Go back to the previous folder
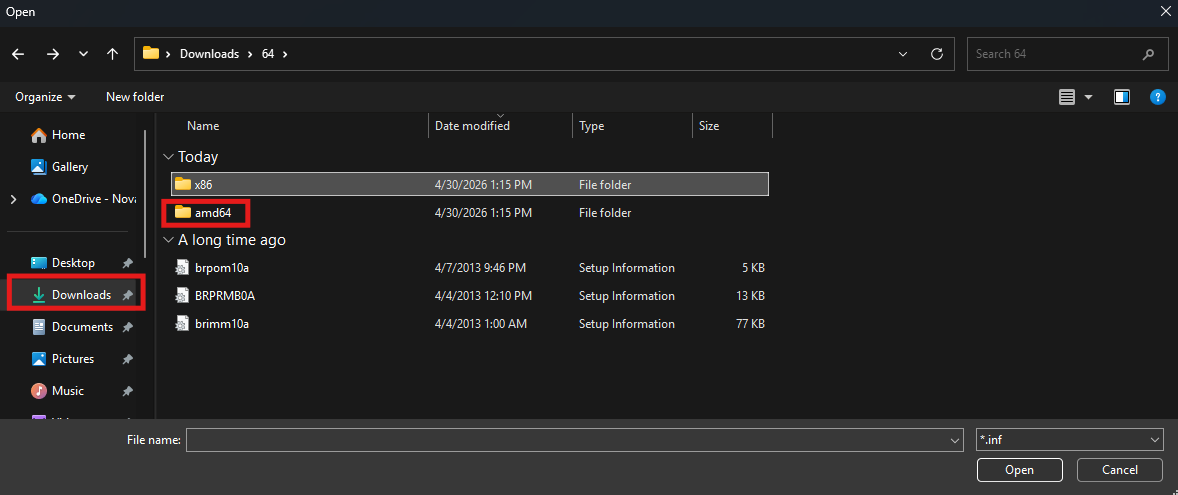This screenshot has width=1178, height=495. (x=18, y=54)
